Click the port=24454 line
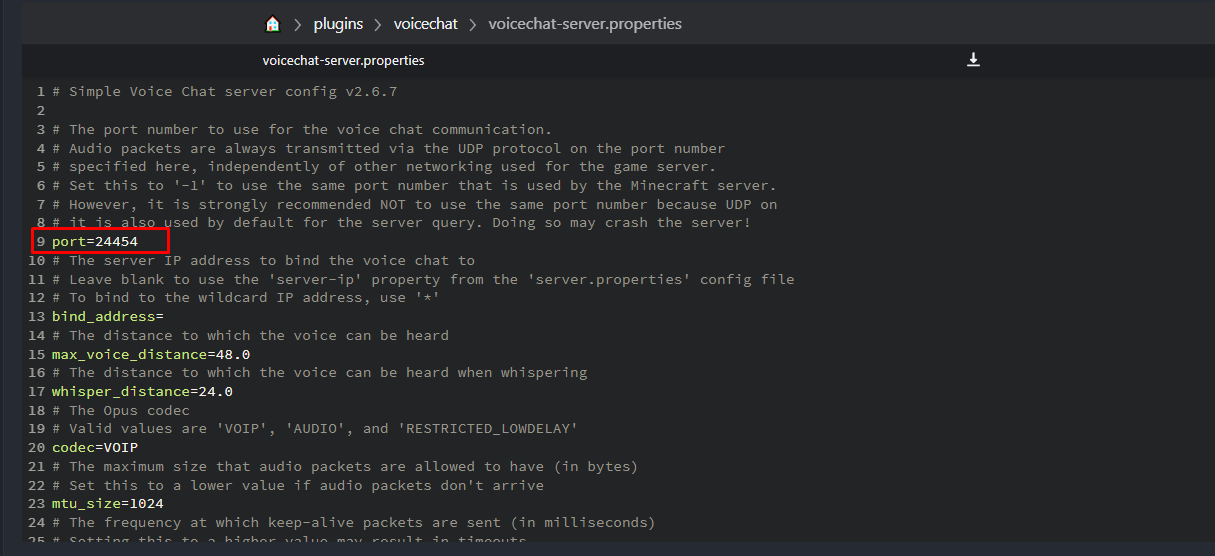The width and height of the screenshot is (1215, 556). coord(95,242)
